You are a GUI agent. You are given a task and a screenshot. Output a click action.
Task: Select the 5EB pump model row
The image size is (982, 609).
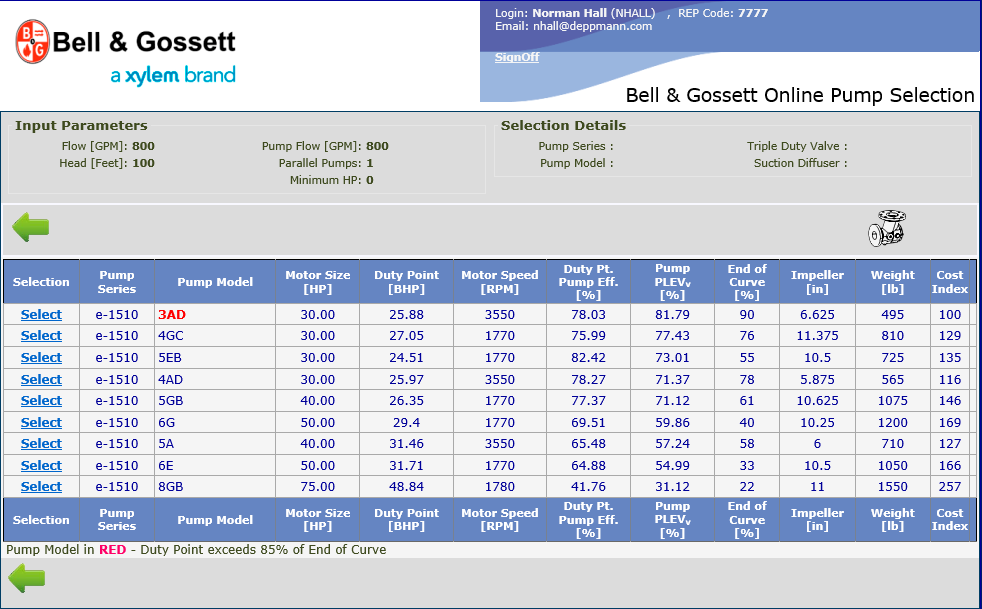[x=41, y=358]
